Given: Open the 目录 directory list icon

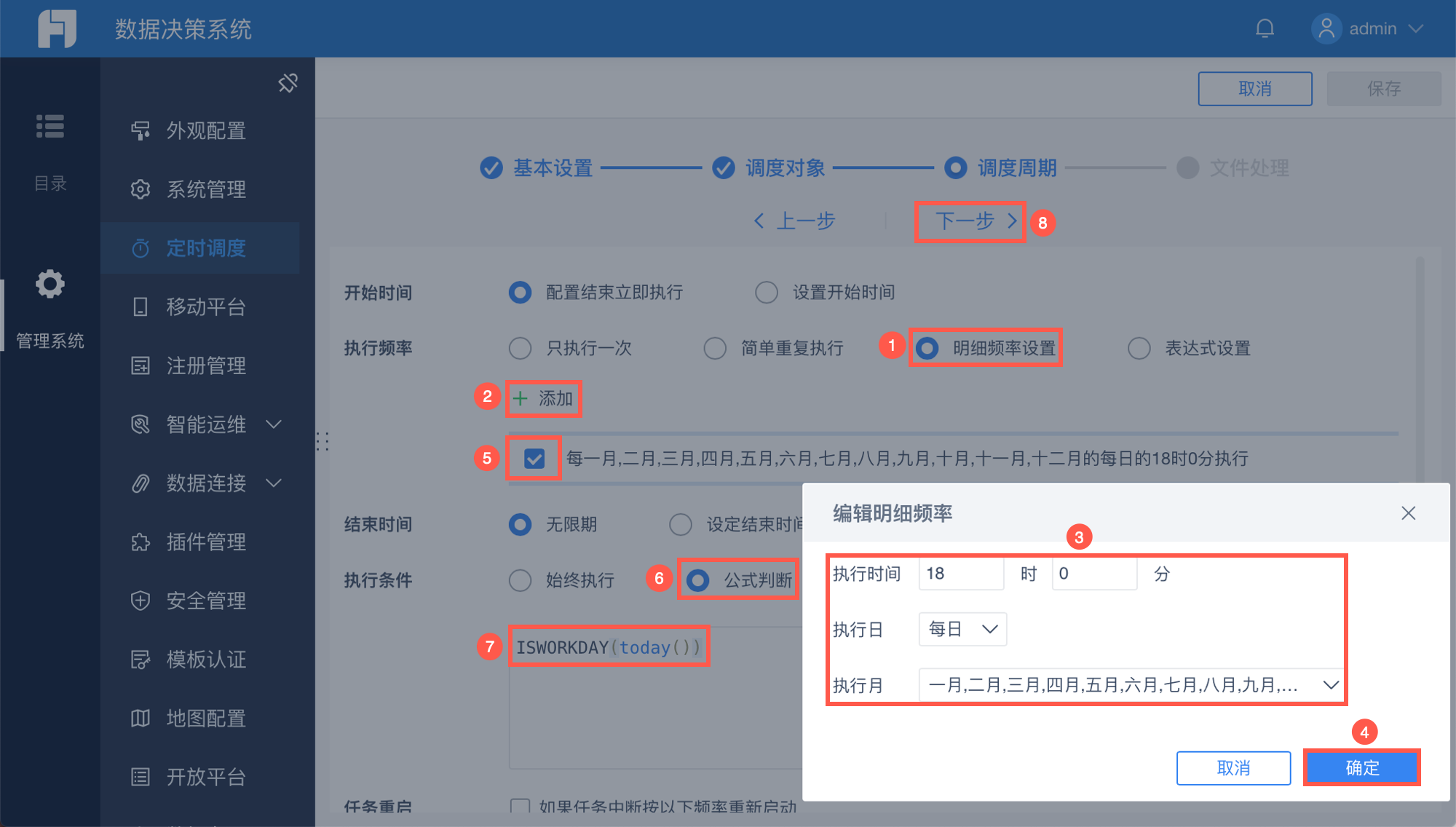Looking at the screenshot, I should 50,126.
